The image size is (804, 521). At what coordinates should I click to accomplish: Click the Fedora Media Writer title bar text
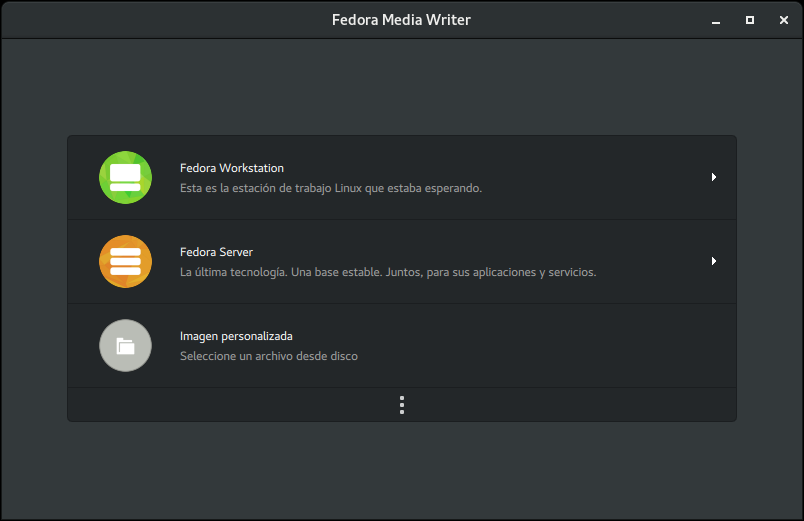point(401,20)
